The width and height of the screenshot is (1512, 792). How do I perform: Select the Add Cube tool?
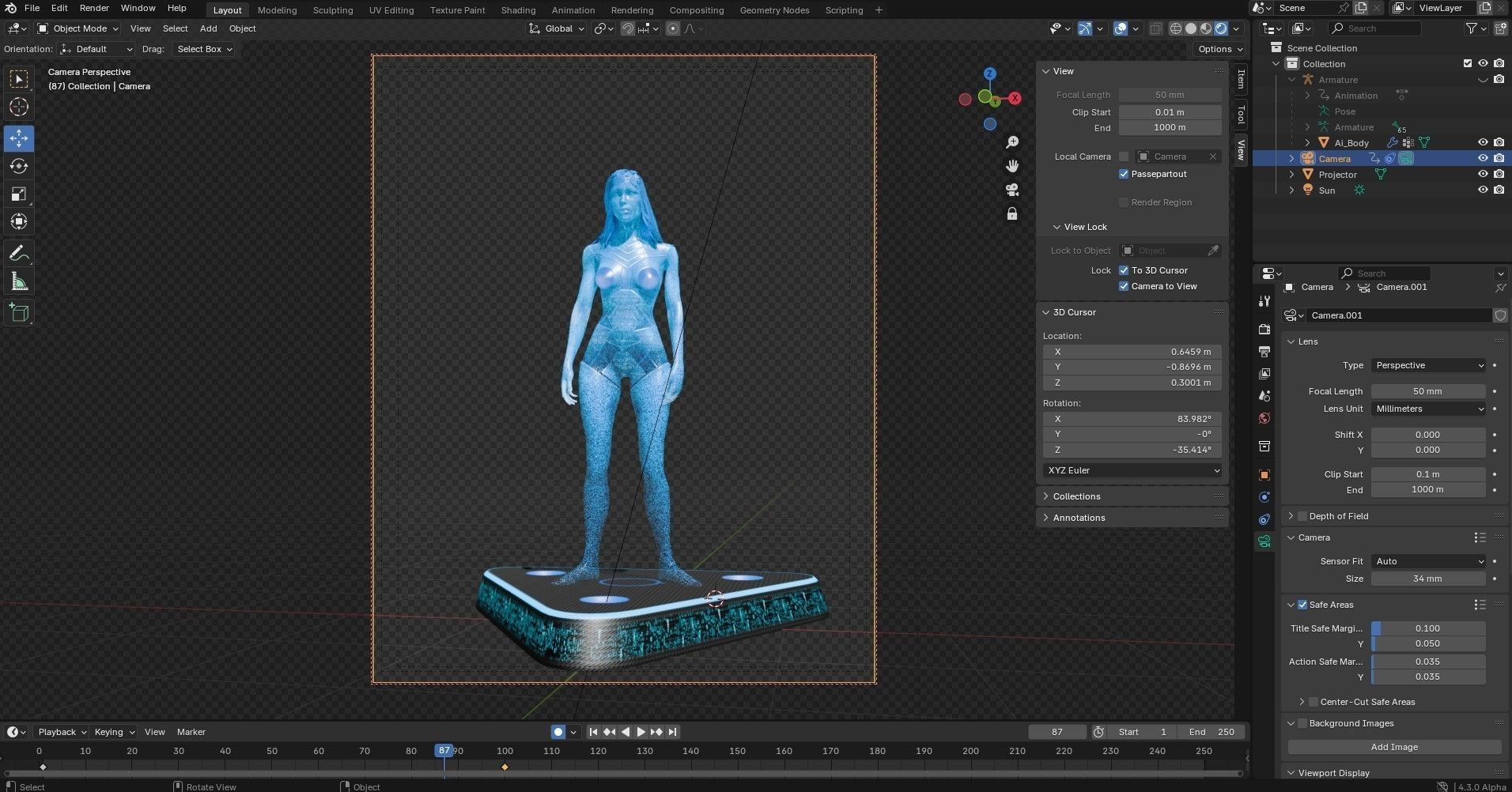[19, 313]
